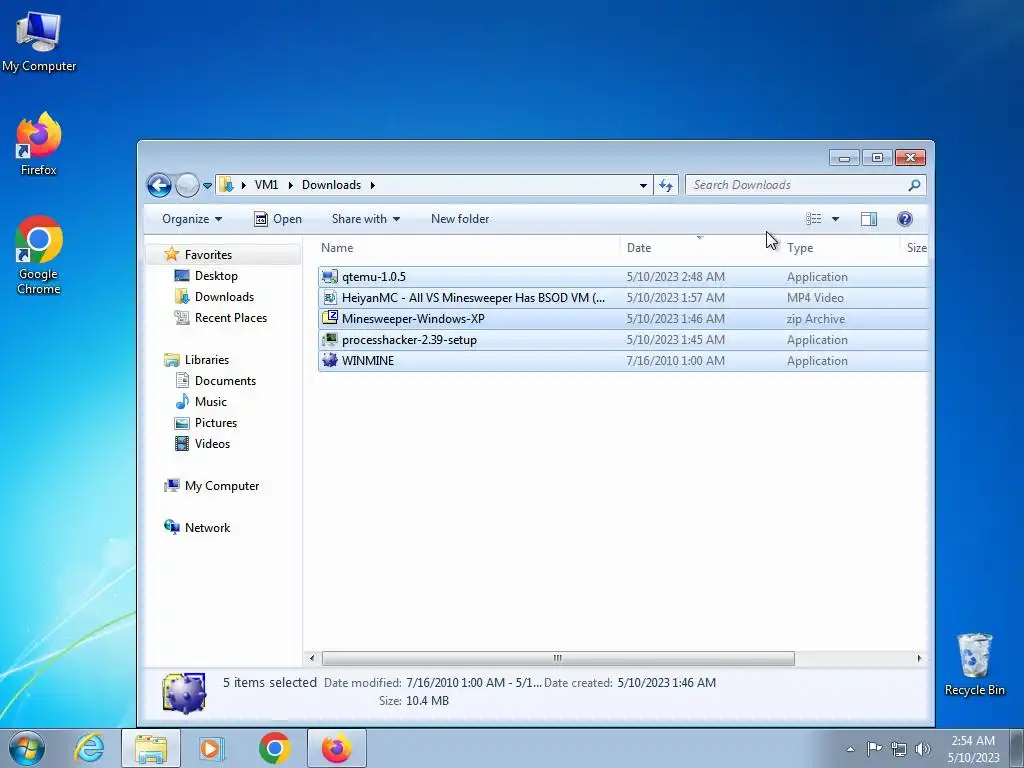Select Libraries in the navigation pane

click(x=206, y=360)
